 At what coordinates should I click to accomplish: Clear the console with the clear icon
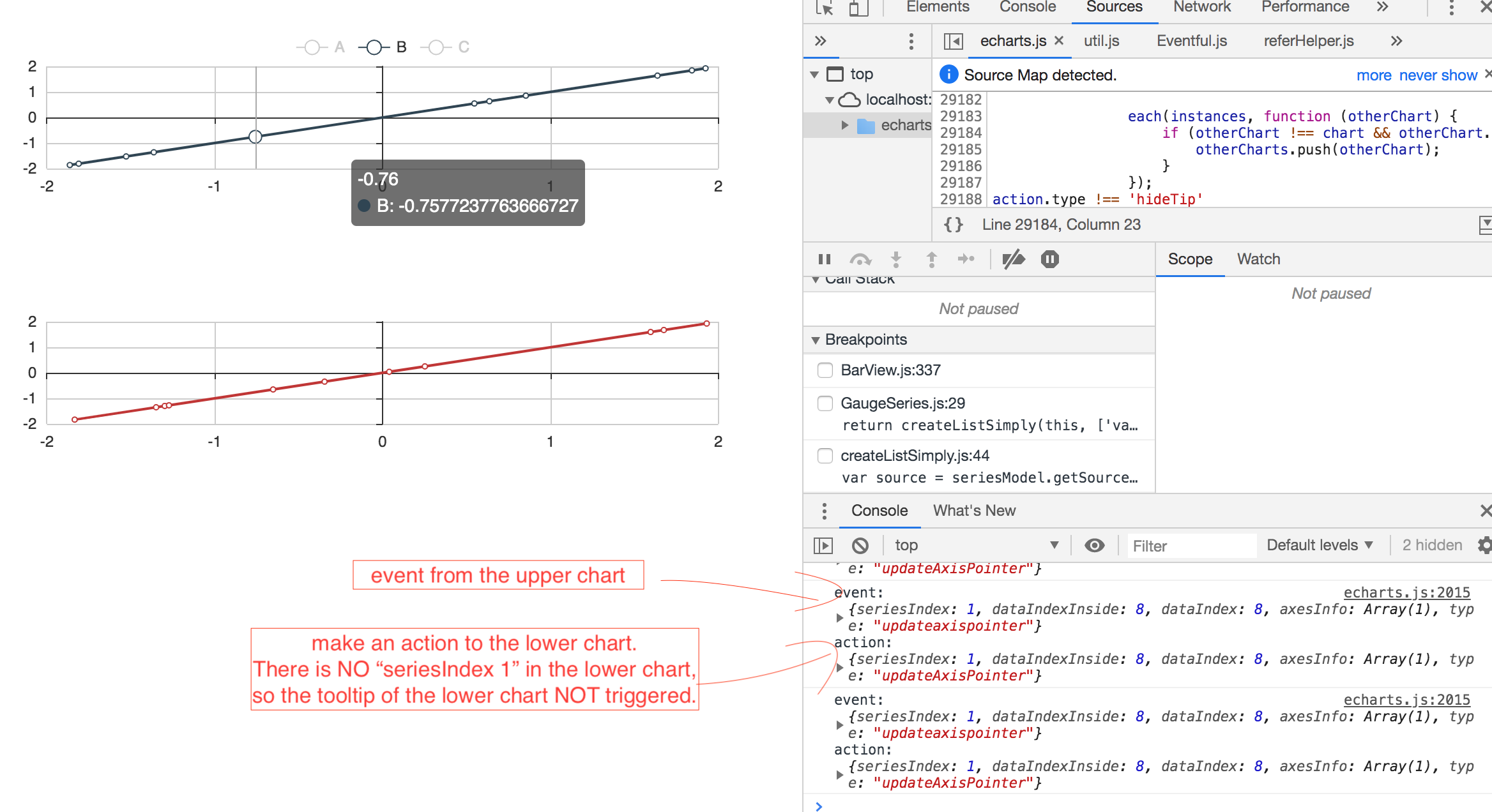[861, 545]
